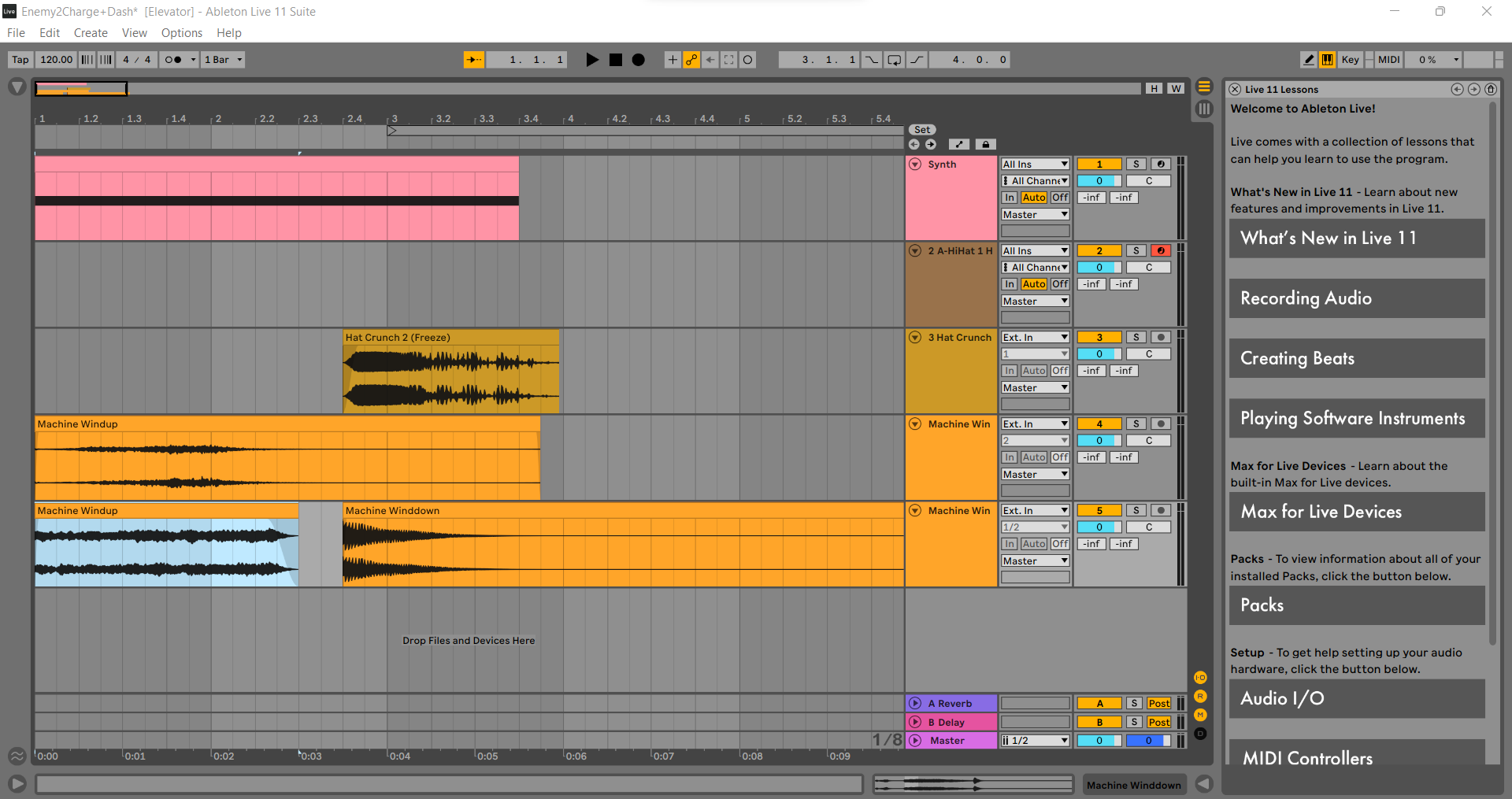
Task: Toggle Mixer section visibility (M) button
Action: coord(1200,715)
